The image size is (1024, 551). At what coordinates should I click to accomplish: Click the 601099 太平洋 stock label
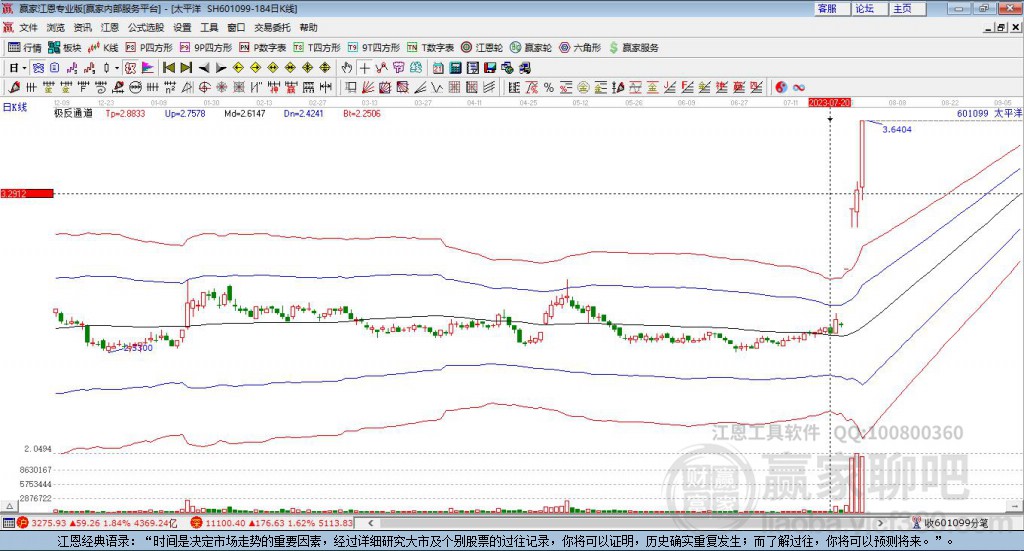point(989,113)
